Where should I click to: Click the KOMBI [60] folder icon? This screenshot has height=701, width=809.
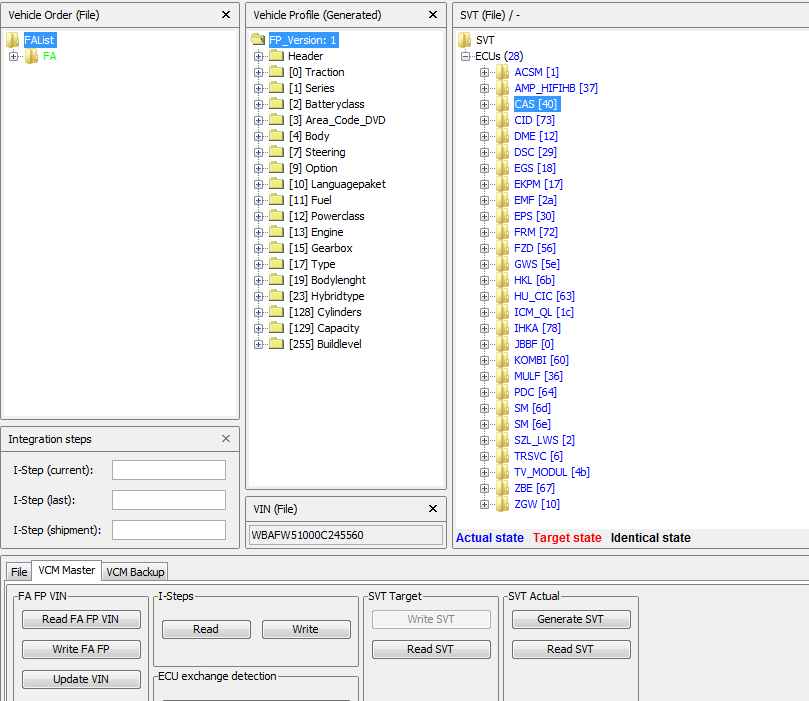tap(503, 360)
